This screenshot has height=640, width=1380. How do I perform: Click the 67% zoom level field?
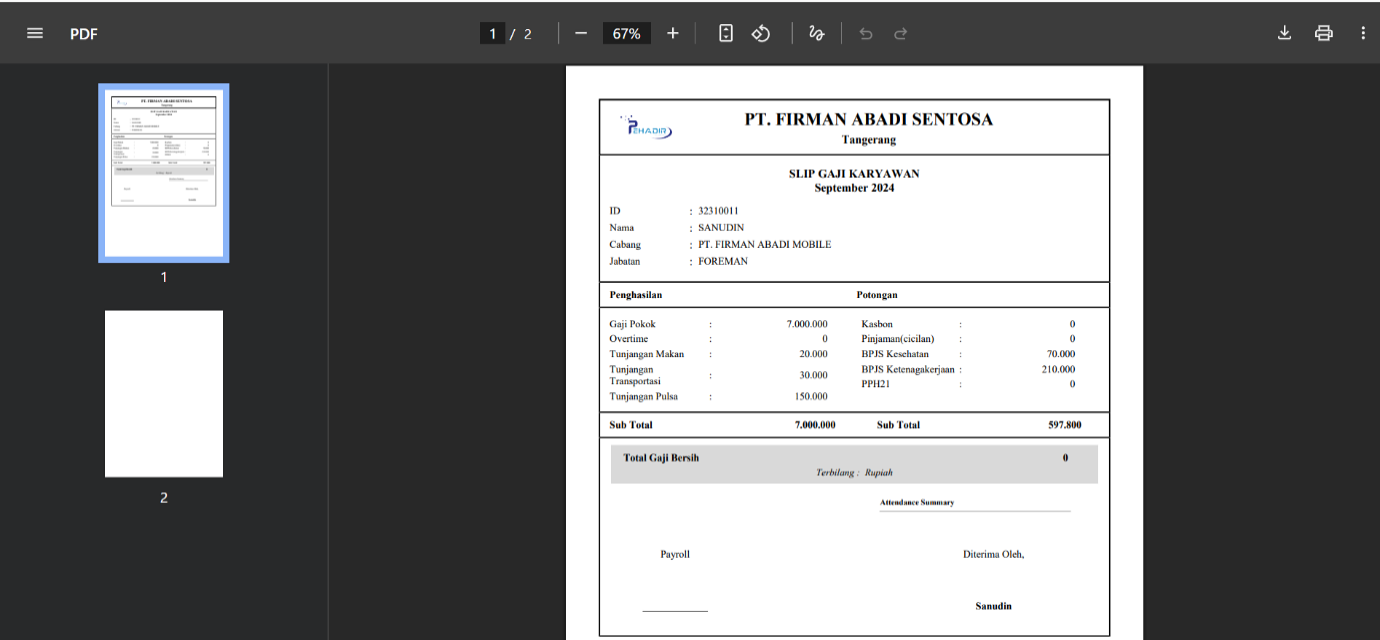click(x=626, y=32)
